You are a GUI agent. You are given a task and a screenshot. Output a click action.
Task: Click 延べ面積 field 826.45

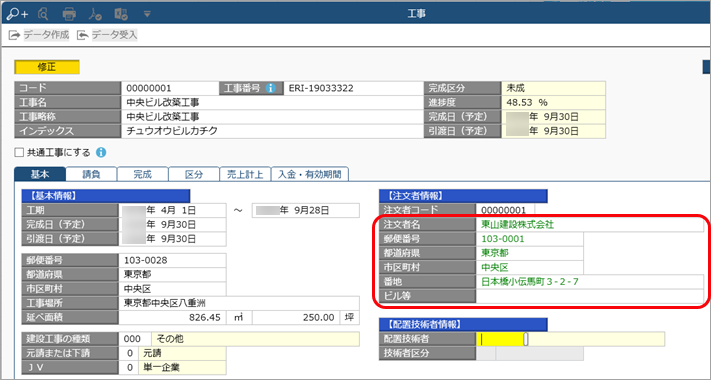click(x=172, y=317)
